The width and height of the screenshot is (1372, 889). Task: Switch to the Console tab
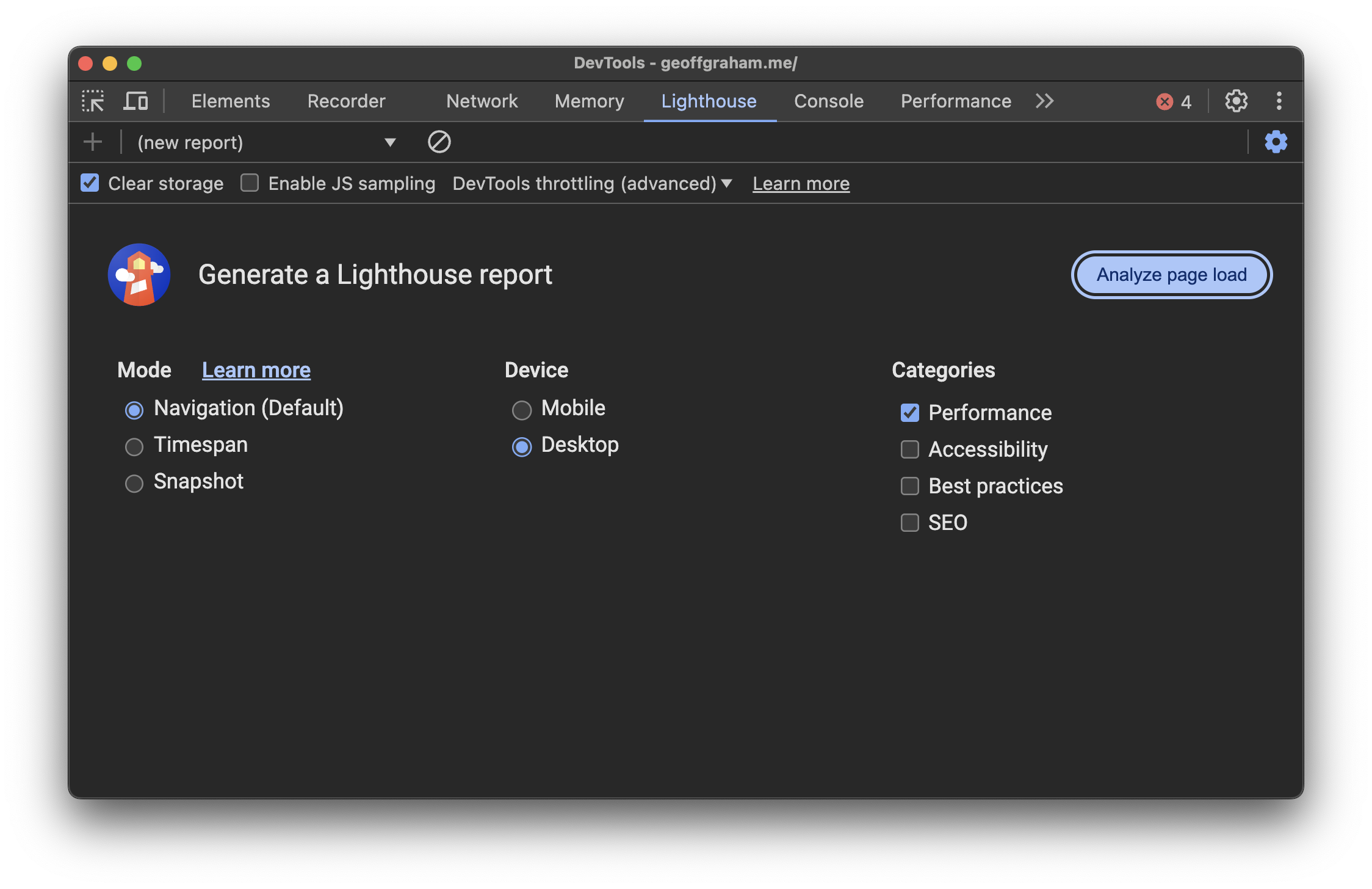828,101
